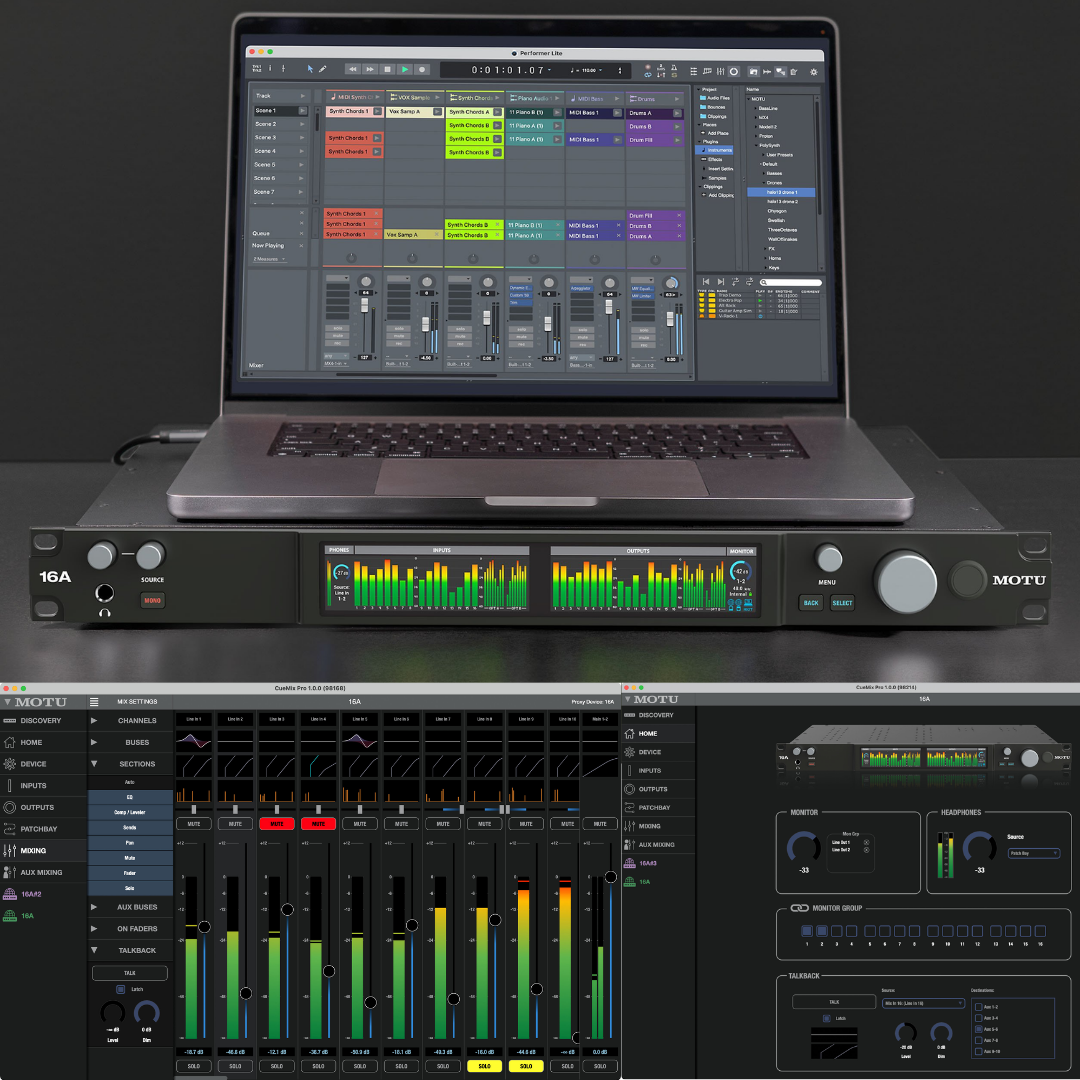Launch Scene 3 in Performer Lite
Image resolution: width=1080 pixels, height=1080 pixels.
coord(302,138)
